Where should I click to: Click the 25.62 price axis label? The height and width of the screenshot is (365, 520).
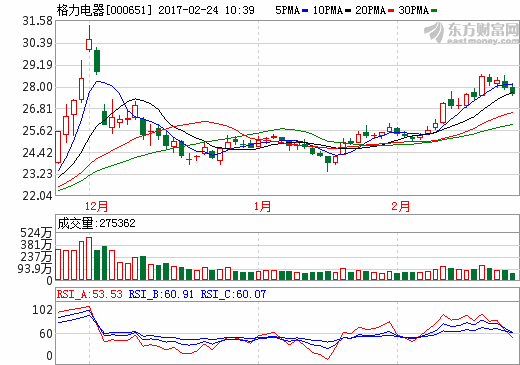[38, 131]
